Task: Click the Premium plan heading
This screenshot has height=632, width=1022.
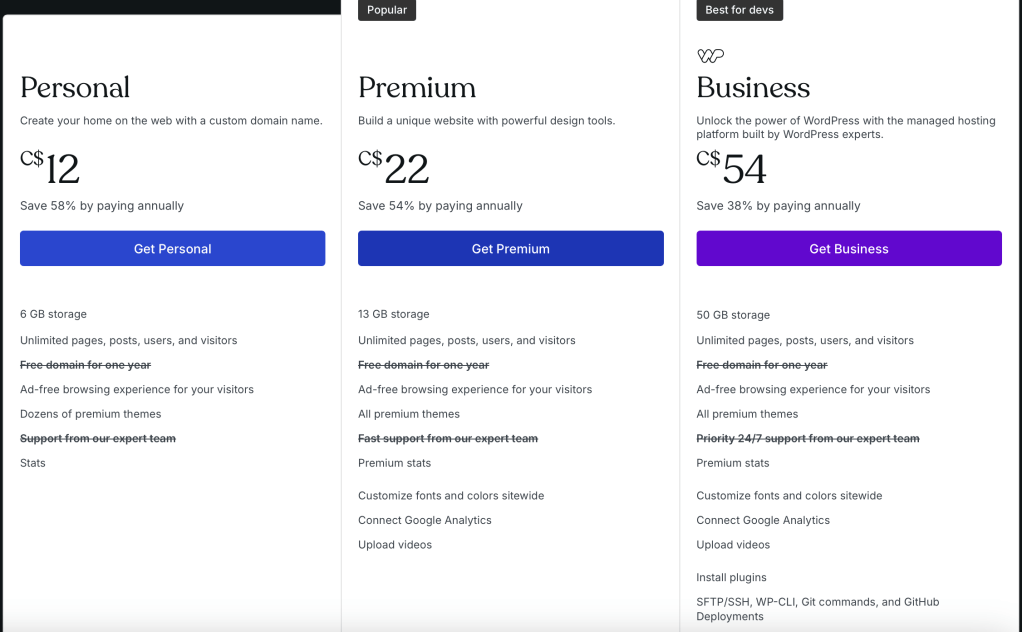Action: tap(417, 88)
